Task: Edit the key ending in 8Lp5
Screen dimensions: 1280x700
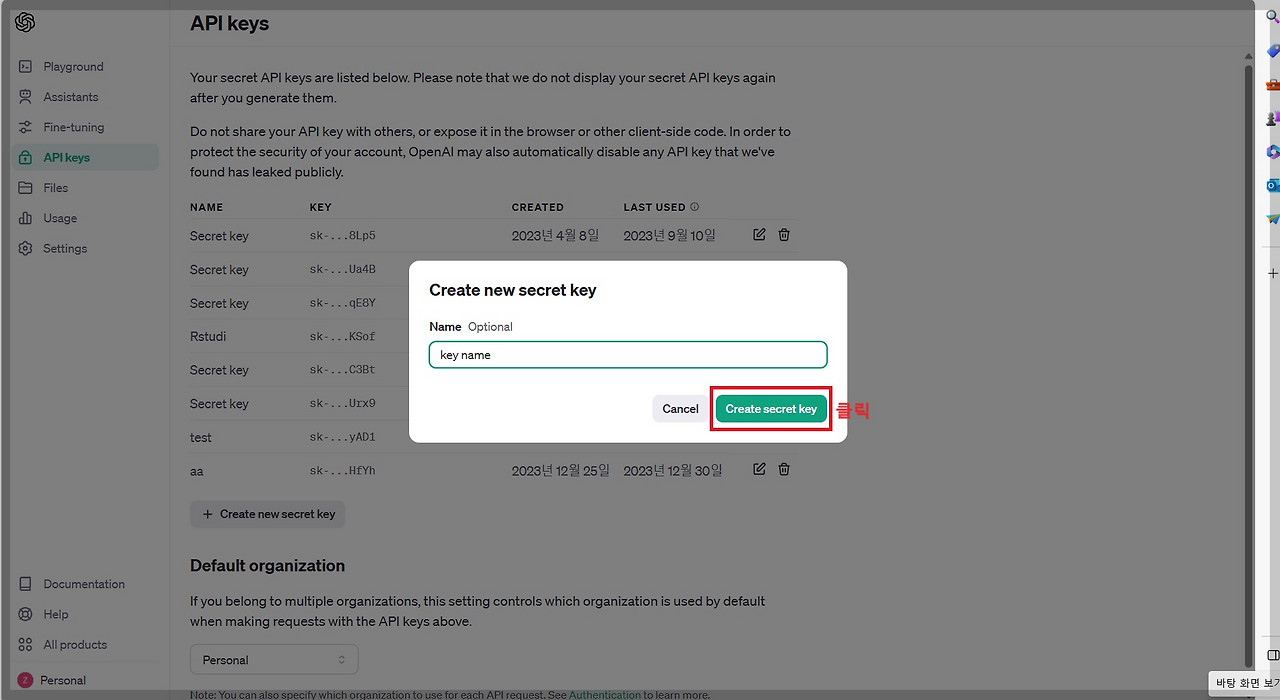Action: [x=759, y=234]
